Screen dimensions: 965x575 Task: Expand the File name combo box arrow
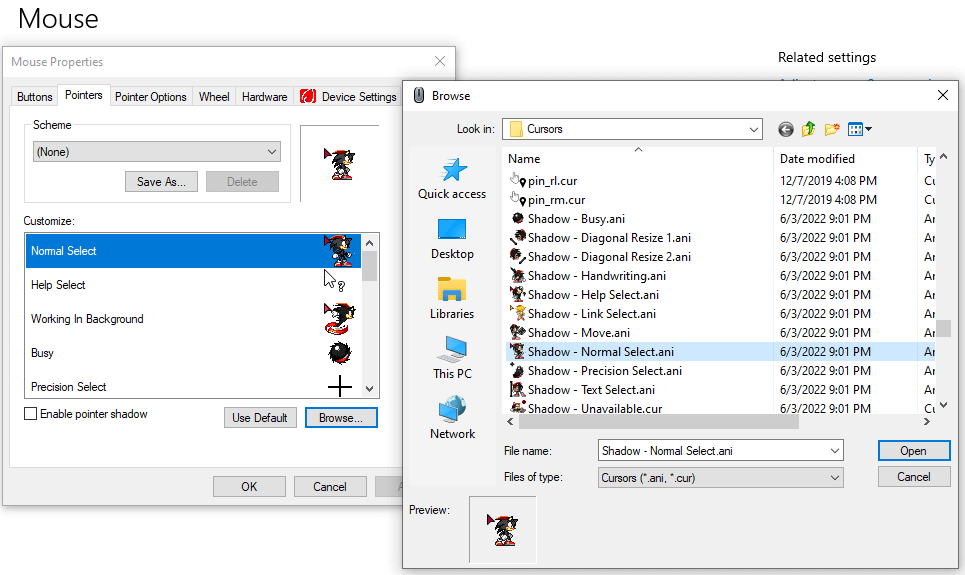point(835,451)
